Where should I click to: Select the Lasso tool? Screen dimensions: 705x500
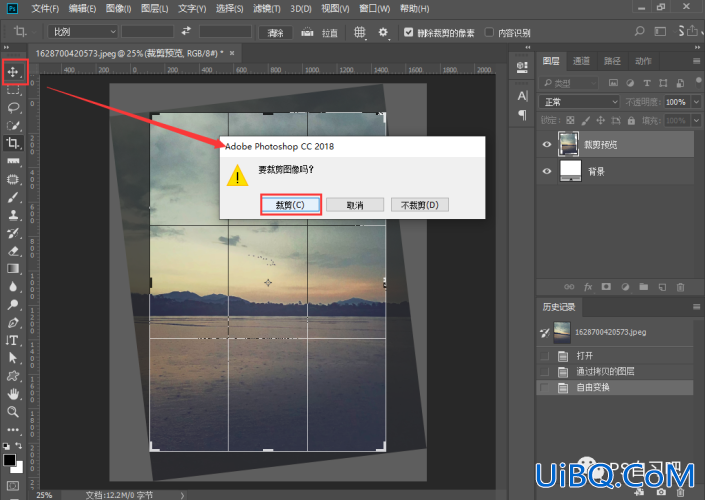(x=13, y=107)
